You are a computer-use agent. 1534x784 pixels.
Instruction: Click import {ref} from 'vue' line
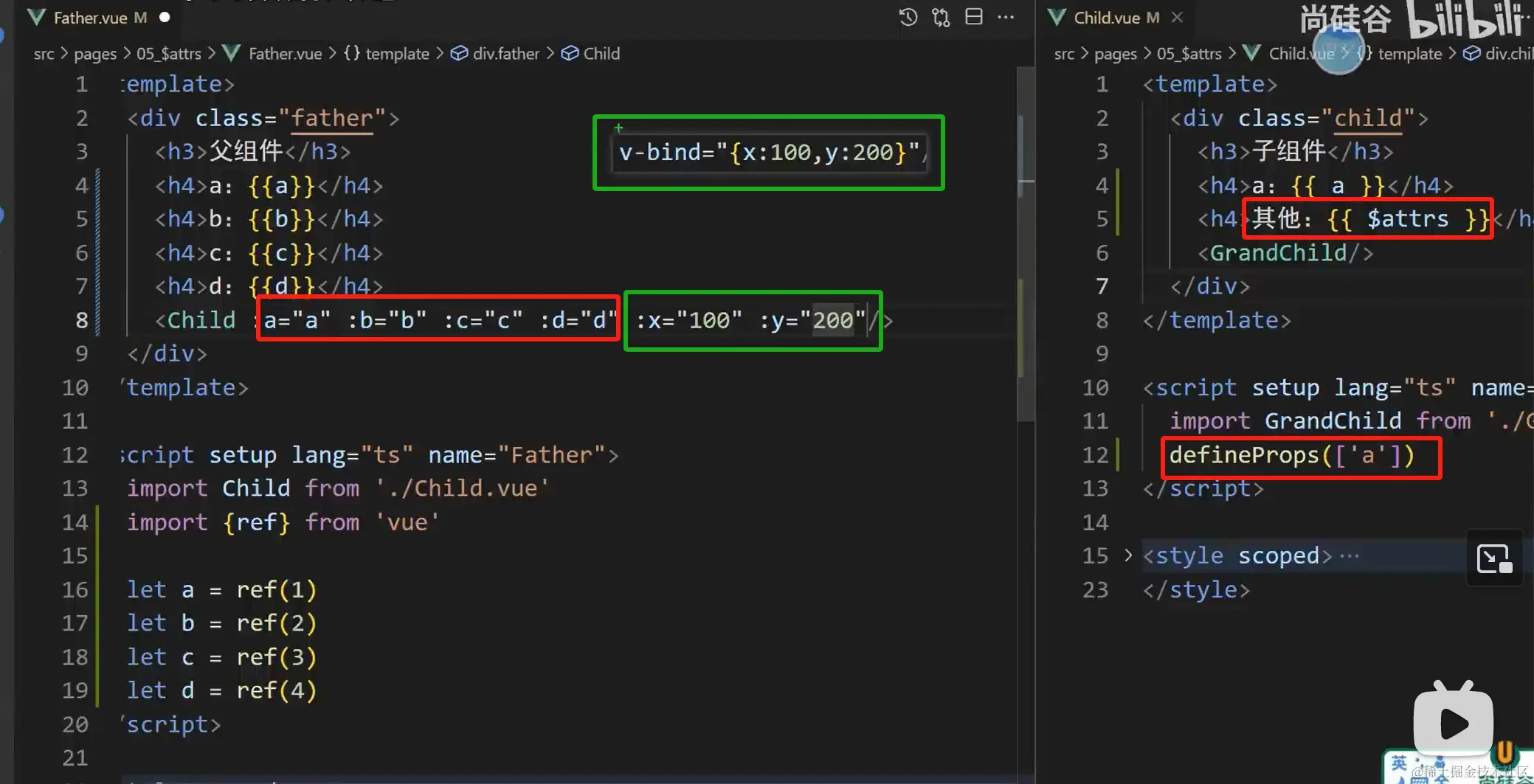283,522
